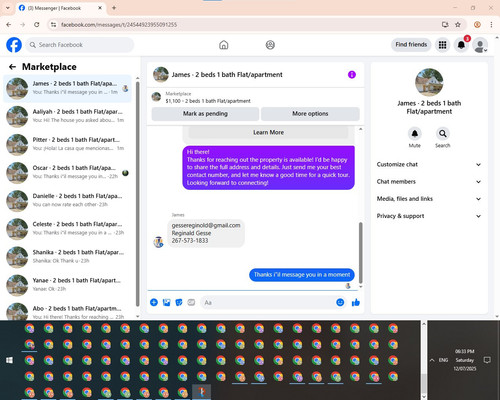This screenshot has width=500, height=400.
Task: Click 'Thanks i'll message you in a moment' bubble
Action: tap(302, 275)
